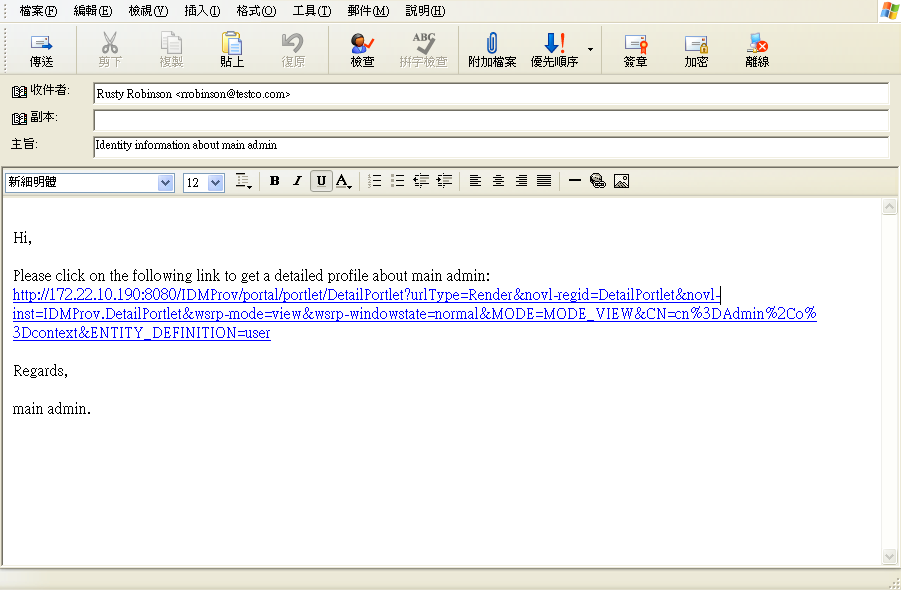Image resolution: width=901 pixels, height=590 pixels.
Task: Toggle Italic formatting
Action: 297,181
